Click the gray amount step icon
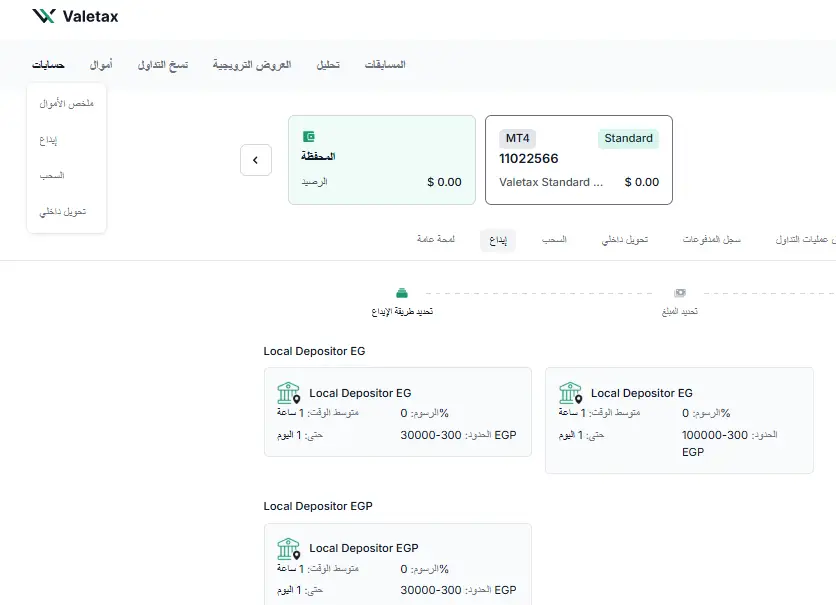836x605 pixels. click(x=680, y=293)
